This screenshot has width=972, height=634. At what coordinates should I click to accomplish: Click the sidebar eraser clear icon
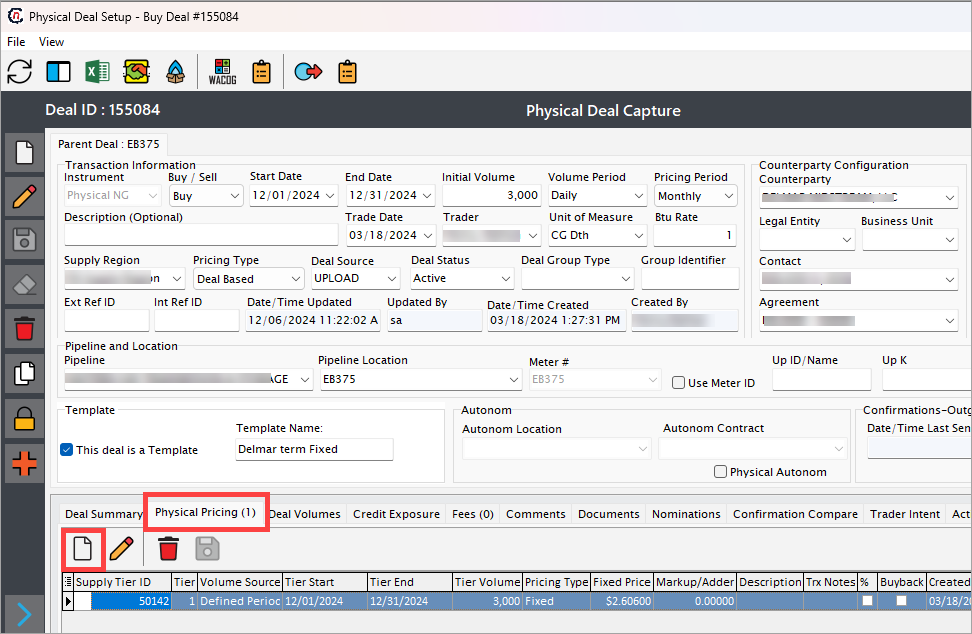click(24, 284)
